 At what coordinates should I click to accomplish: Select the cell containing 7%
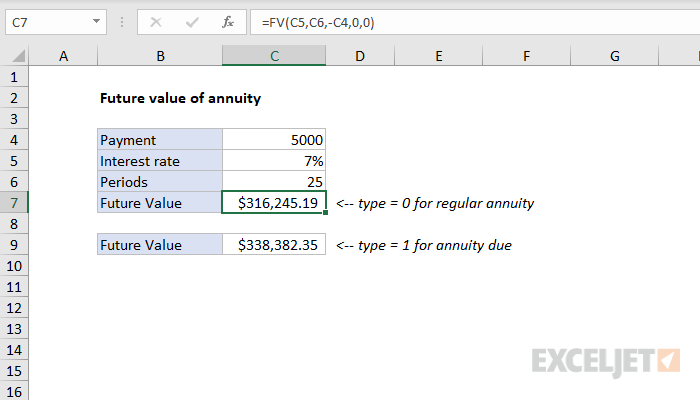[274, 161]
